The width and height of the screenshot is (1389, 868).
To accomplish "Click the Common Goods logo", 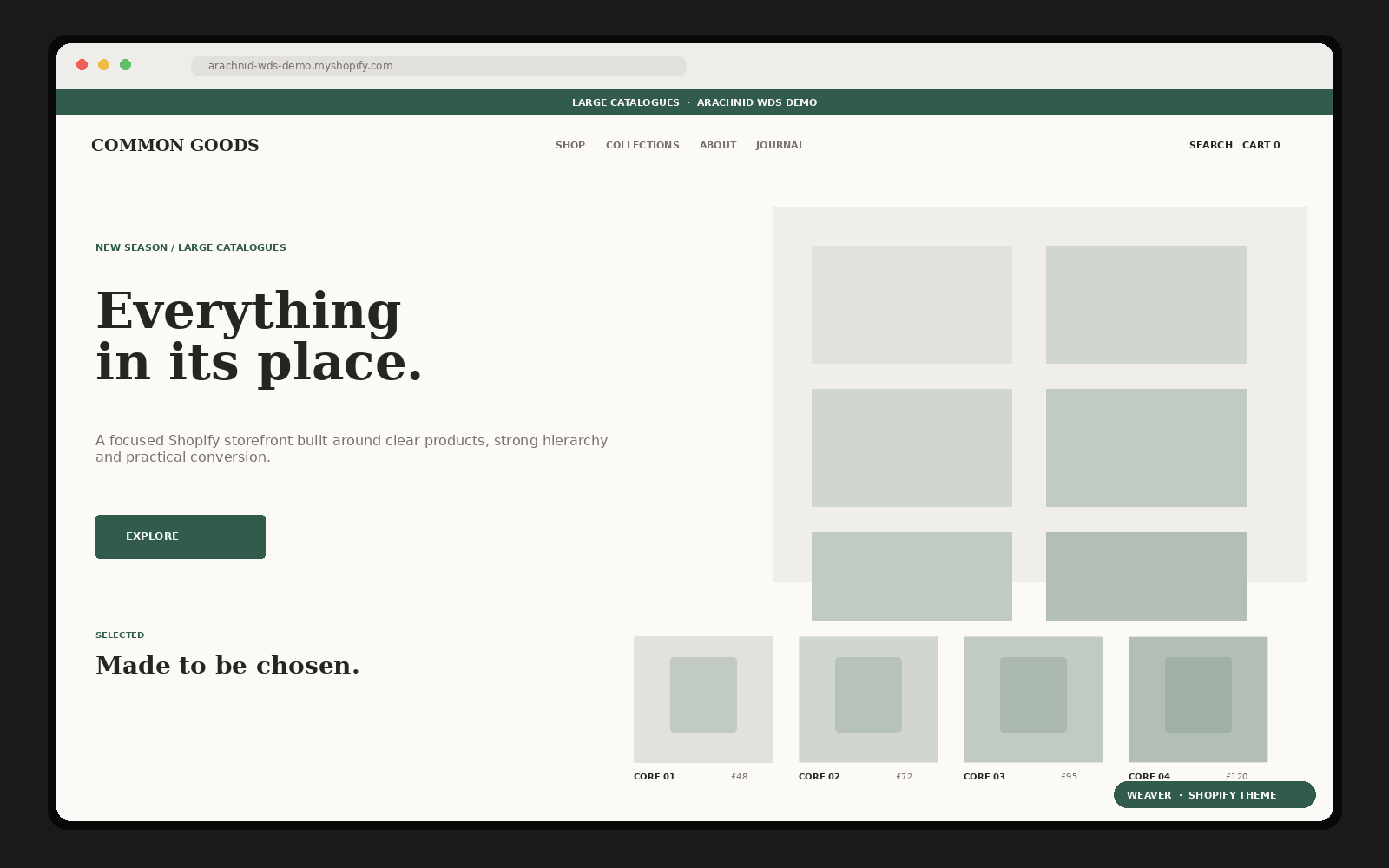I will point(175,145).
